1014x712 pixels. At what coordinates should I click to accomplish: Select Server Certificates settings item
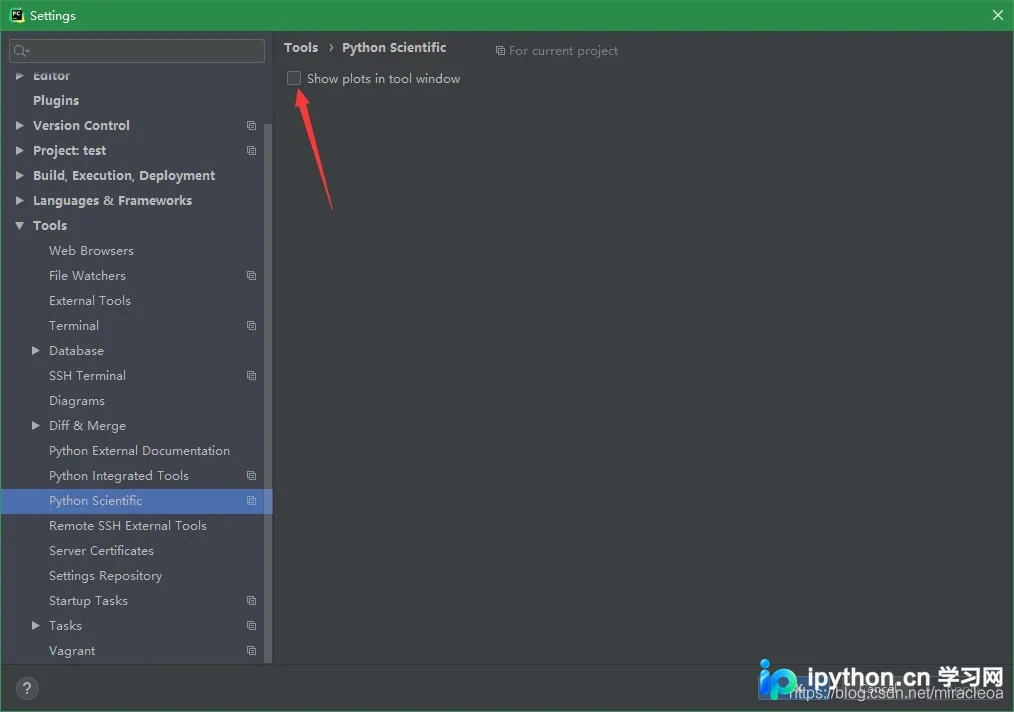[101, 551]
